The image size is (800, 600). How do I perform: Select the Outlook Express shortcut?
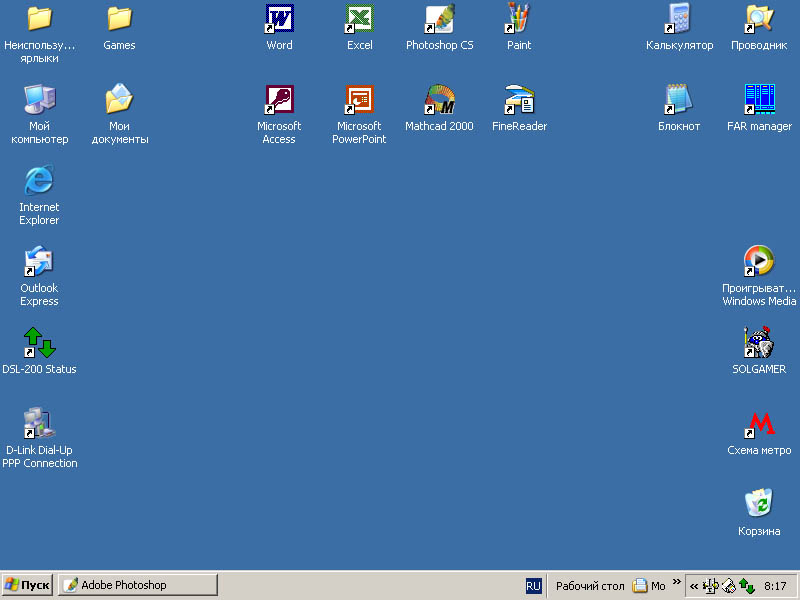tap(39, 261)
